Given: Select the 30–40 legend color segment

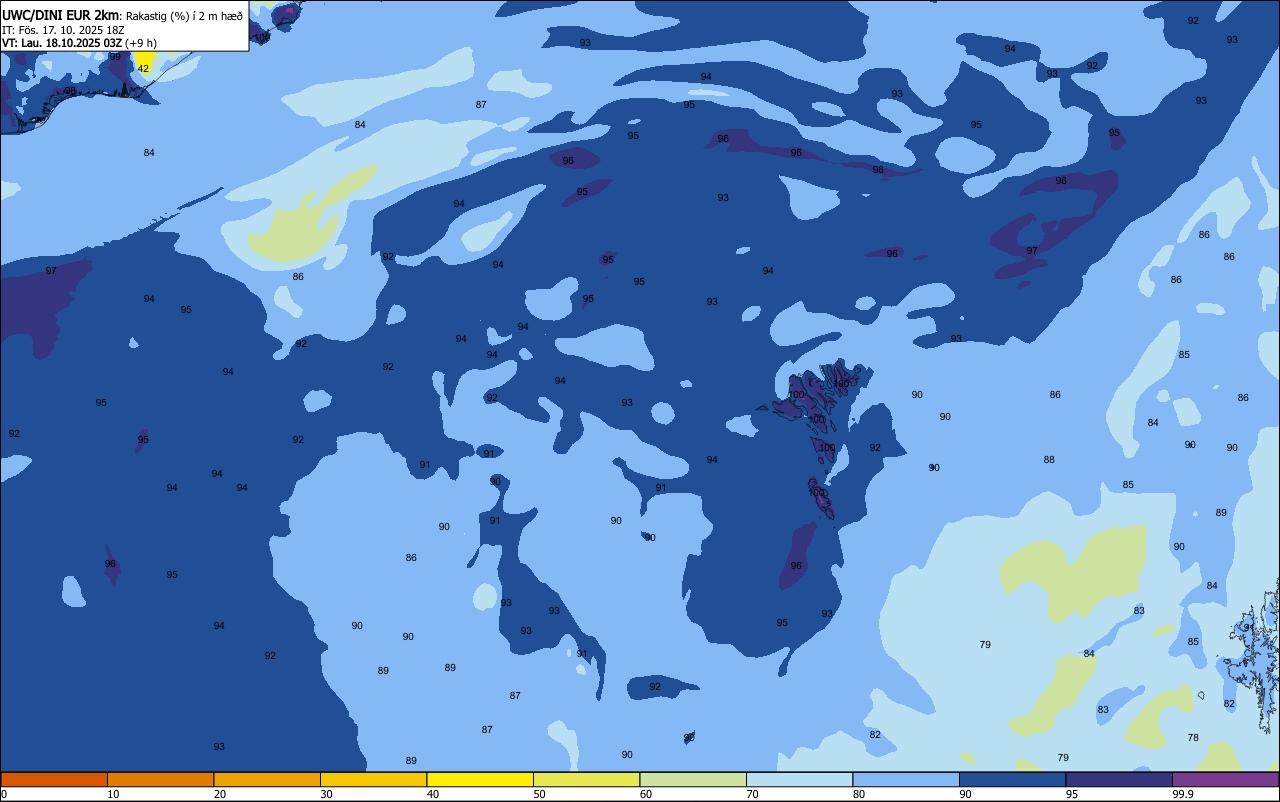Looking at the screenshot, I should click(373, 779).
